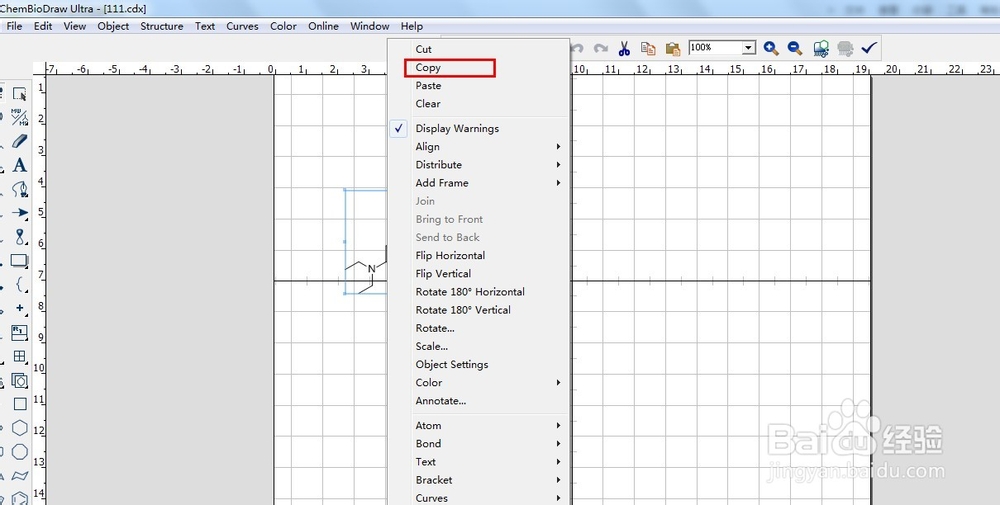Select the Cyclohexane ring tool
1000x505 pixels.
20,428
